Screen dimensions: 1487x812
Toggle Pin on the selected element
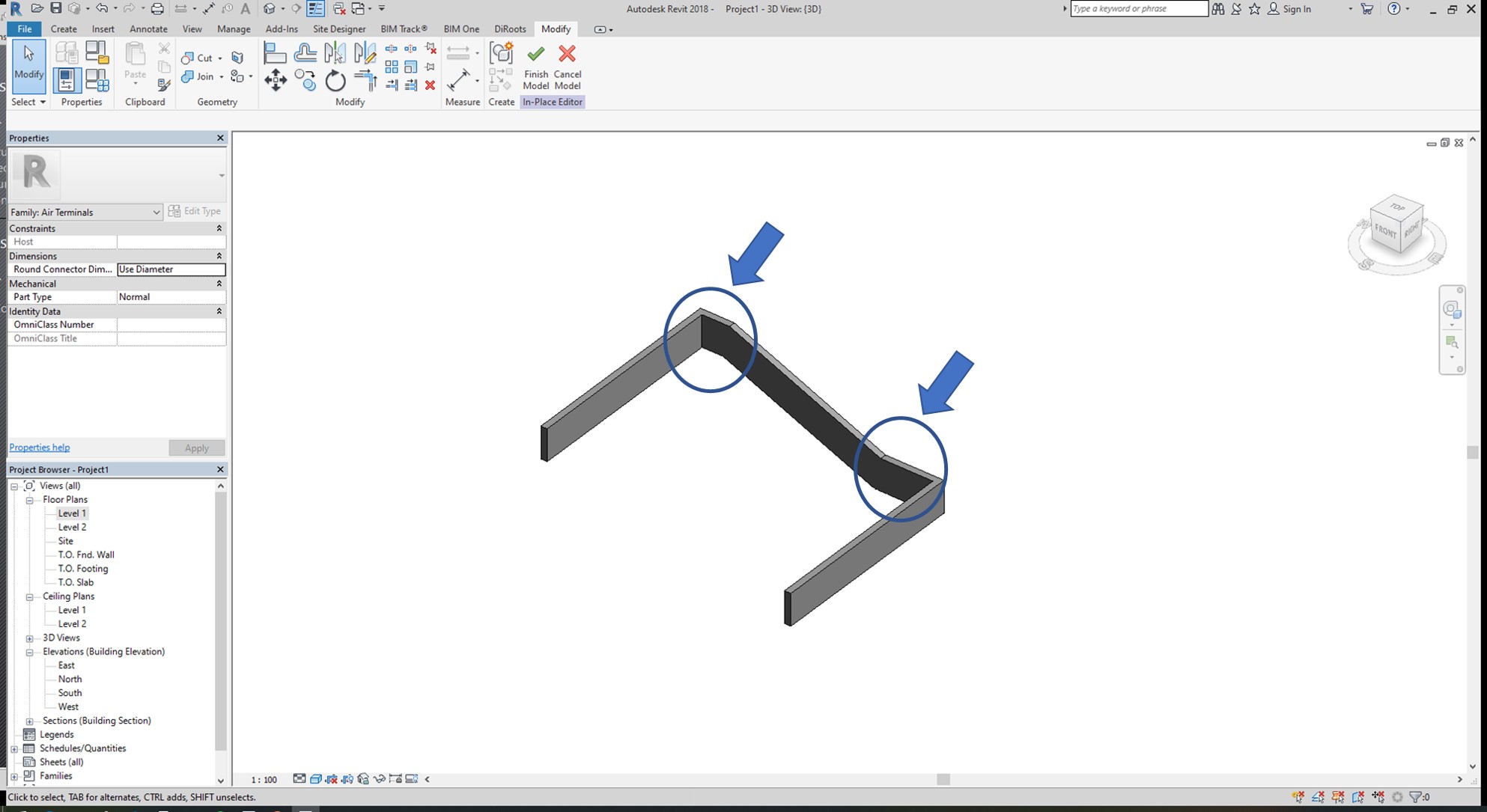click(x=430, y=66)
